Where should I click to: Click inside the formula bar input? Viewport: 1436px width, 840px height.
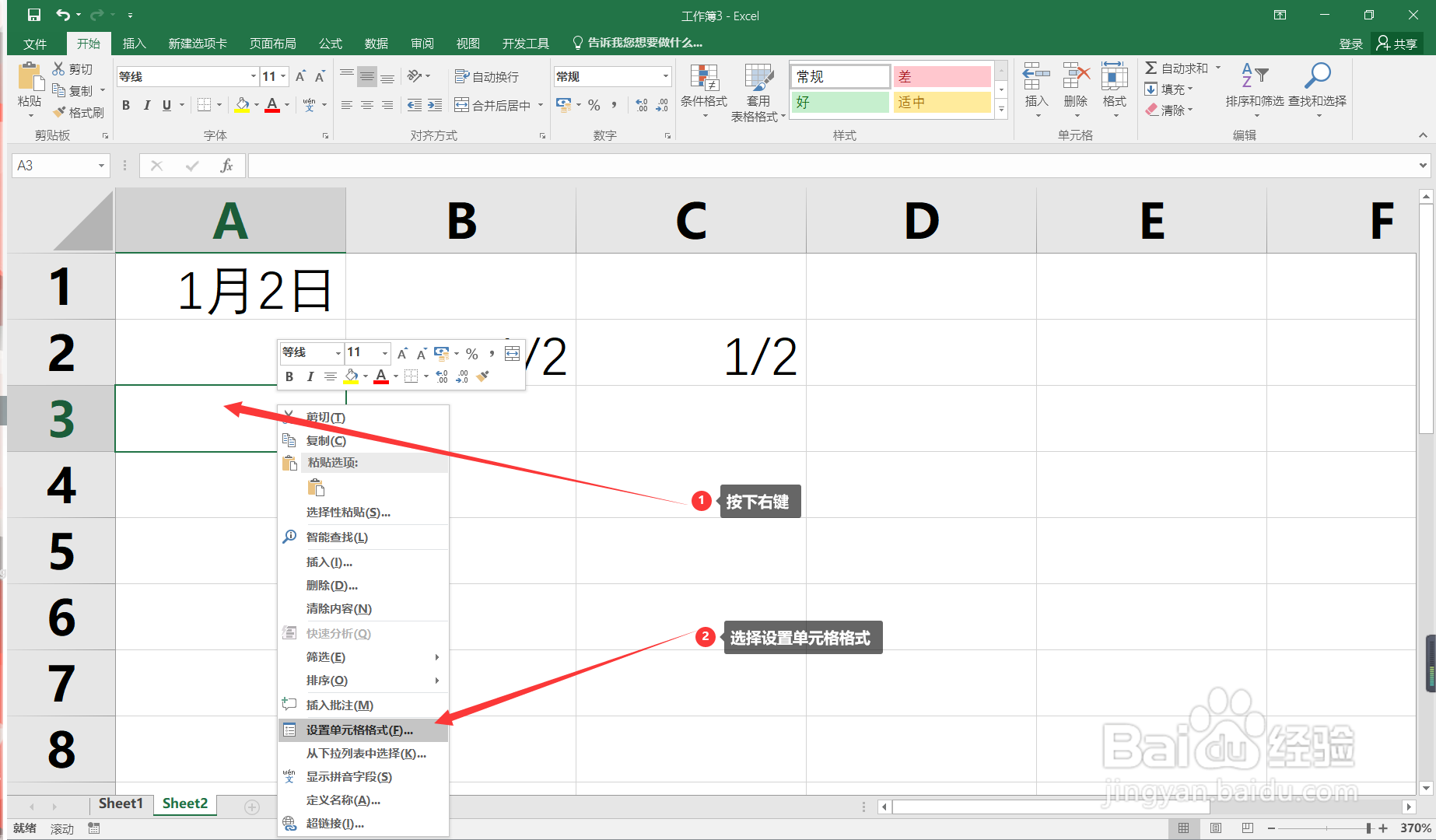pyautogui.click(x=832, y=165)
